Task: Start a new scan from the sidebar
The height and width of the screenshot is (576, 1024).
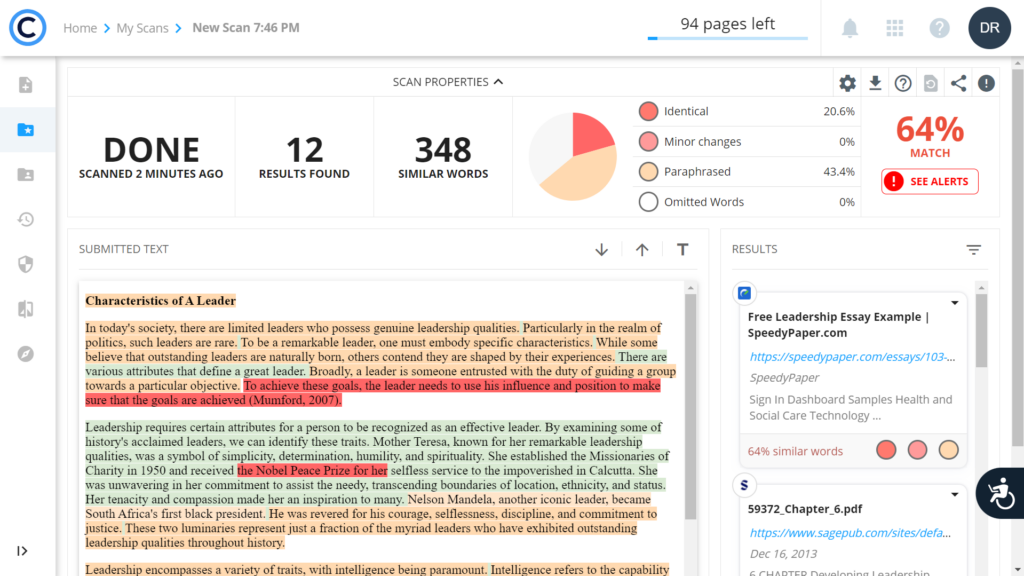Action: pos(25,87)
